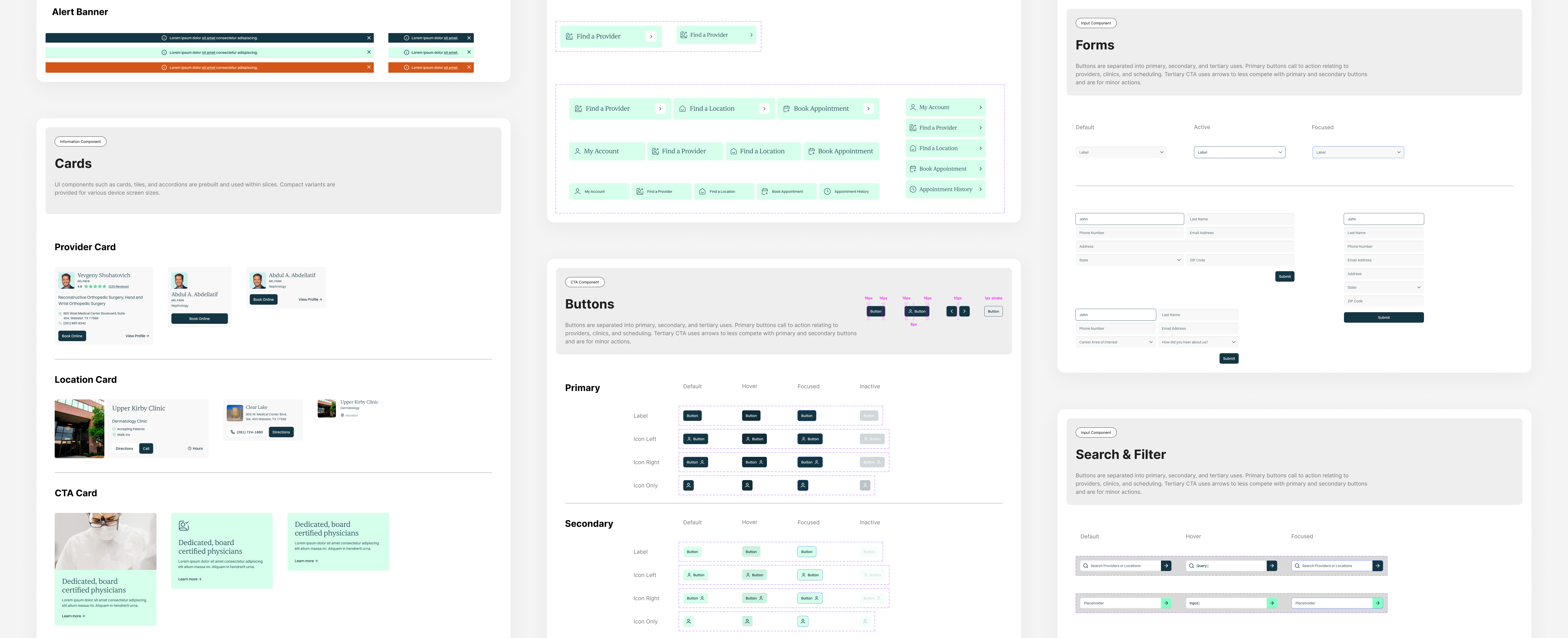Click the white chevron box on the Book Appointment tile
The width and height of the screenshot is (1568, 638).
point(869,108)
